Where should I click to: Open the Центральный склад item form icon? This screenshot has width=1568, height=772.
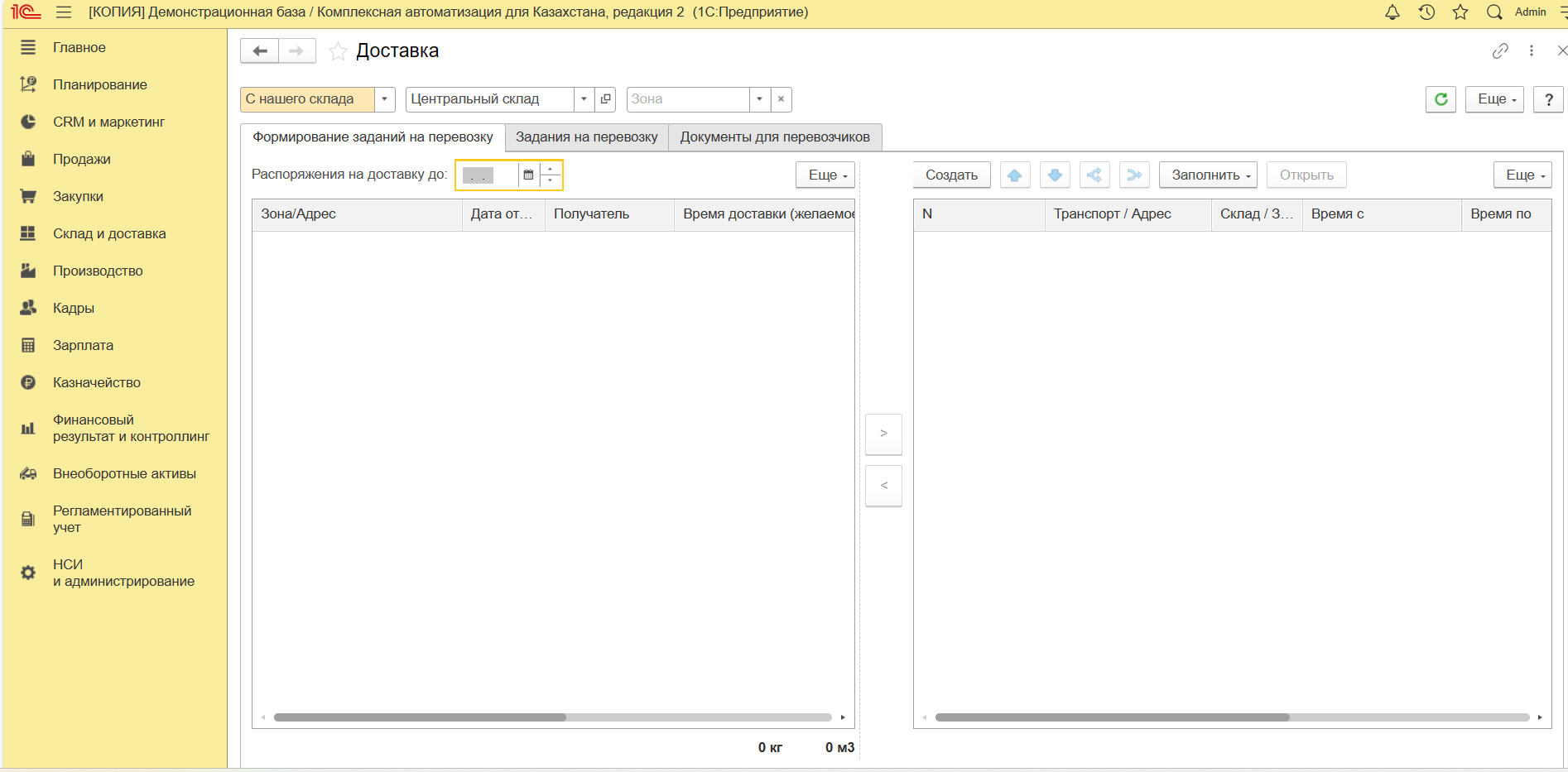pos(606,99)
